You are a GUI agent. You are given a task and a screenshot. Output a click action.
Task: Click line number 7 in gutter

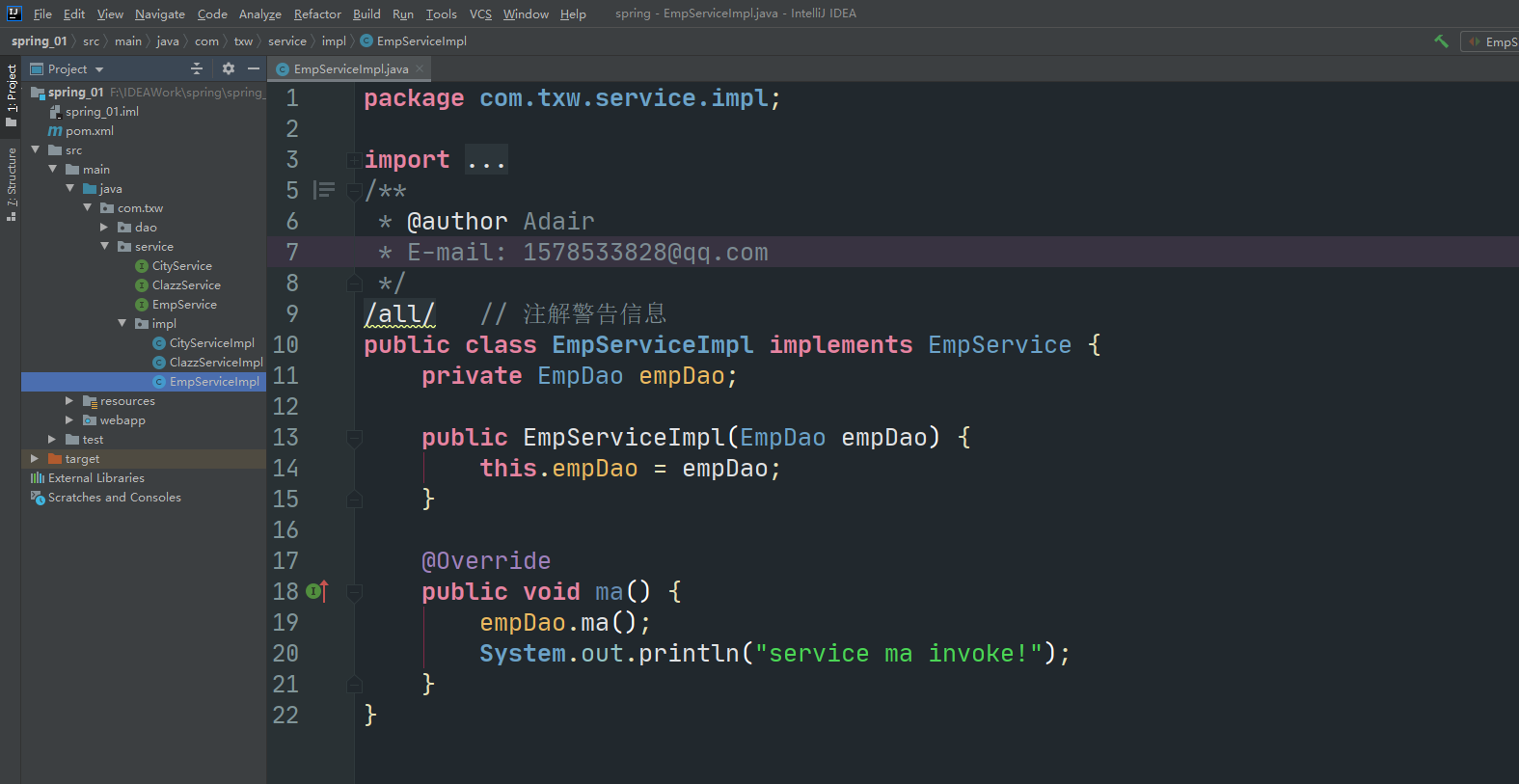click(x=292, y=253)
